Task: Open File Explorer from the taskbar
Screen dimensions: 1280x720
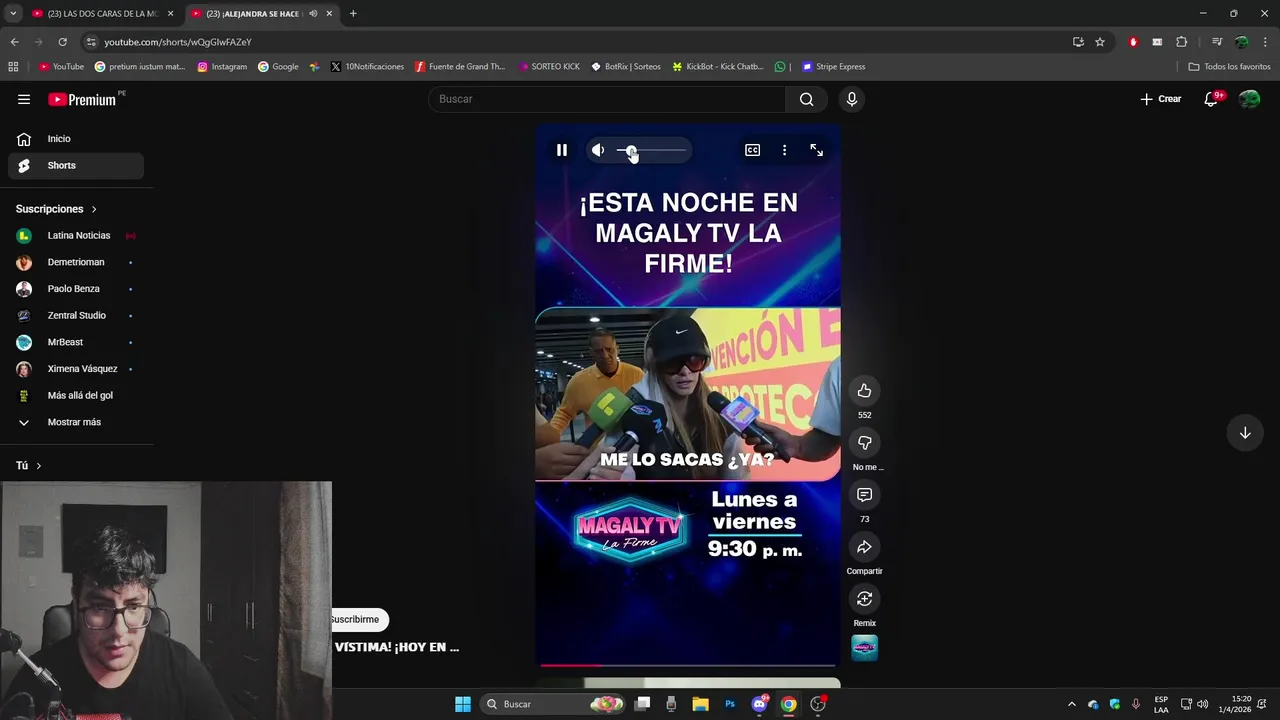Action: [x=701, y=704]
